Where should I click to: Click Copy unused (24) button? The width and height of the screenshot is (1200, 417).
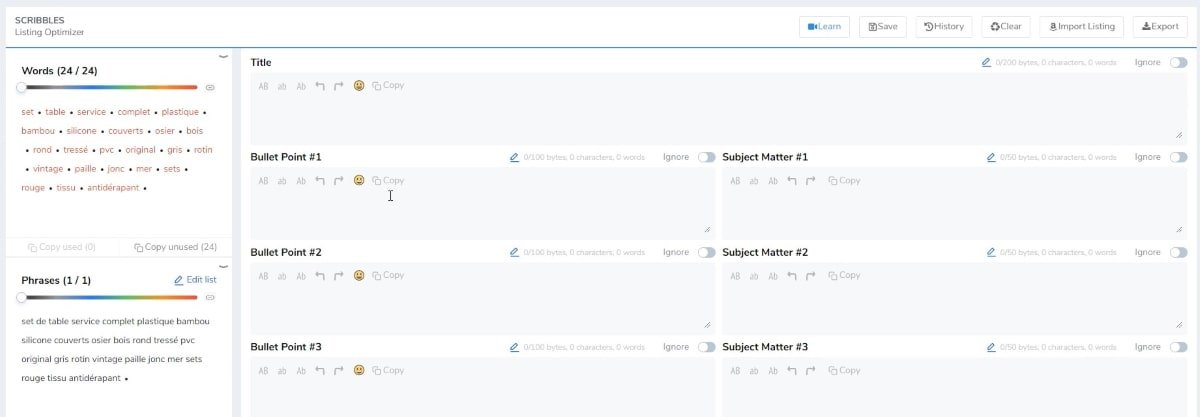[x=175, y=247]
